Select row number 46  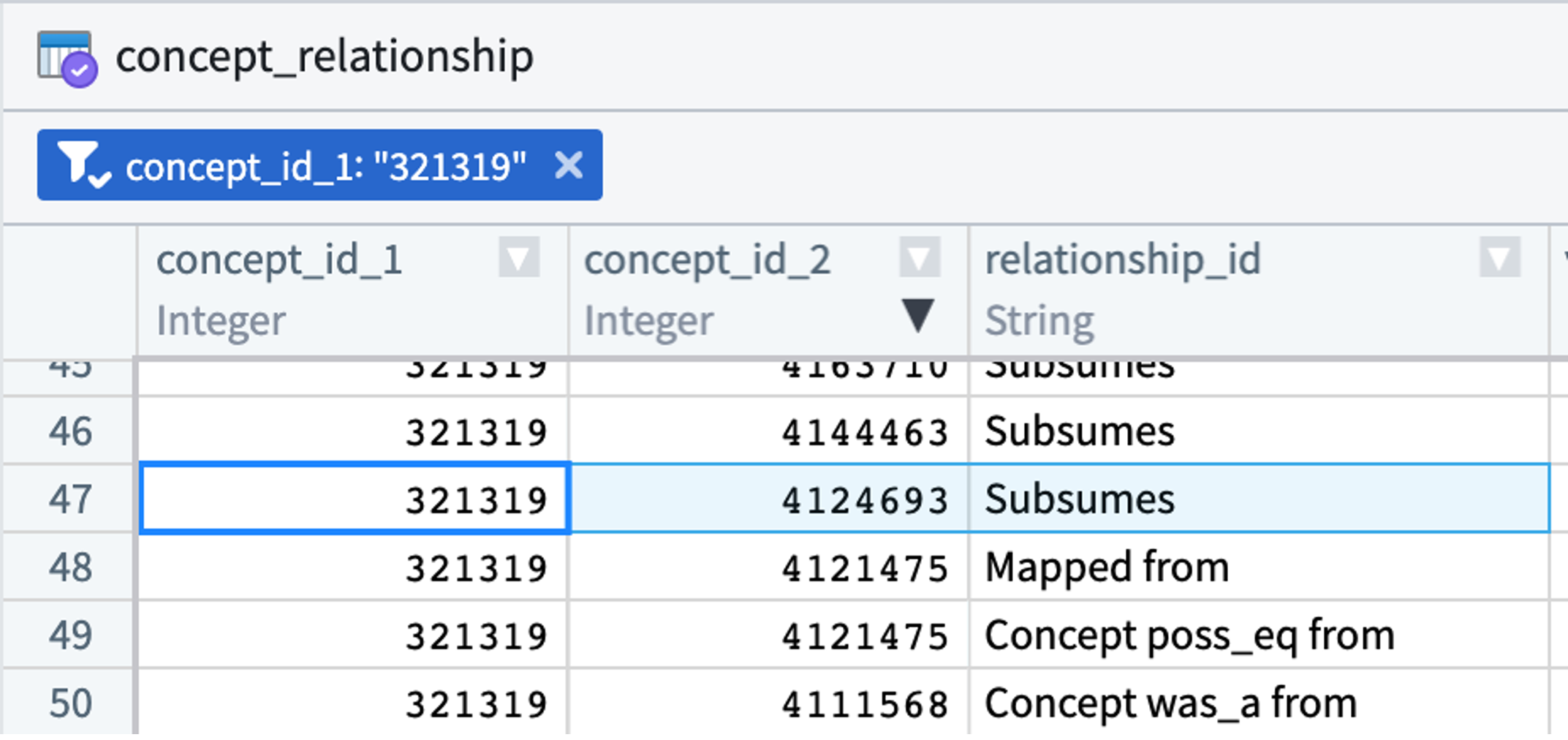pyautogui.click(x=70, y=431)
